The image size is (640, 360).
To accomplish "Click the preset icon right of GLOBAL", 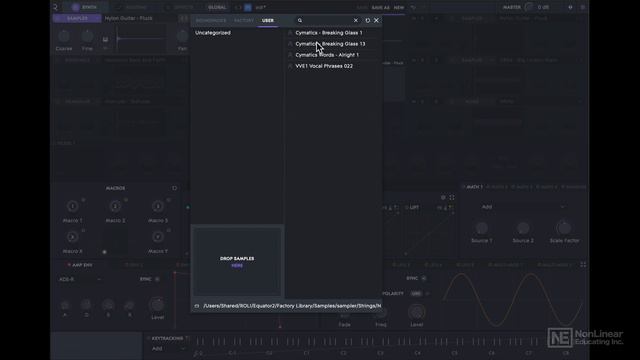I will (248, 7).
